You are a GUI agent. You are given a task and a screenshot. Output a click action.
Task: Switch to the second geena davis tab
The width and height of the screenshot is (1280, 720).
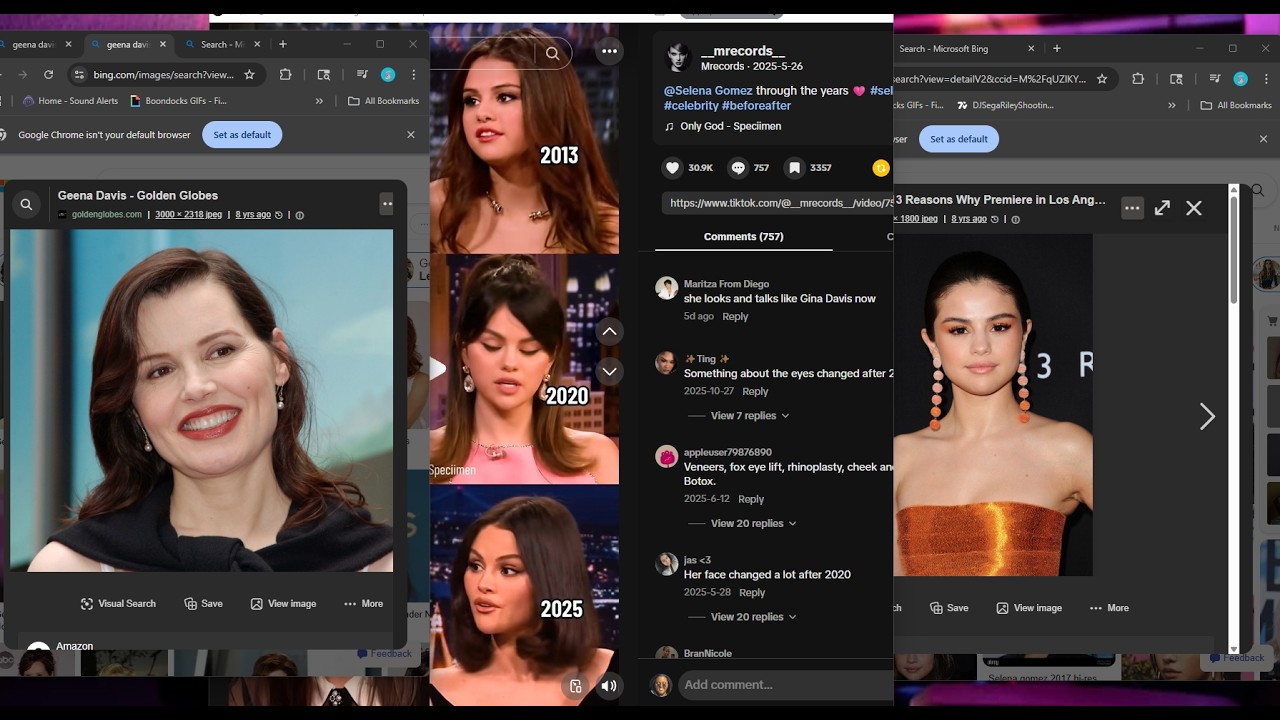coord(128,44)
